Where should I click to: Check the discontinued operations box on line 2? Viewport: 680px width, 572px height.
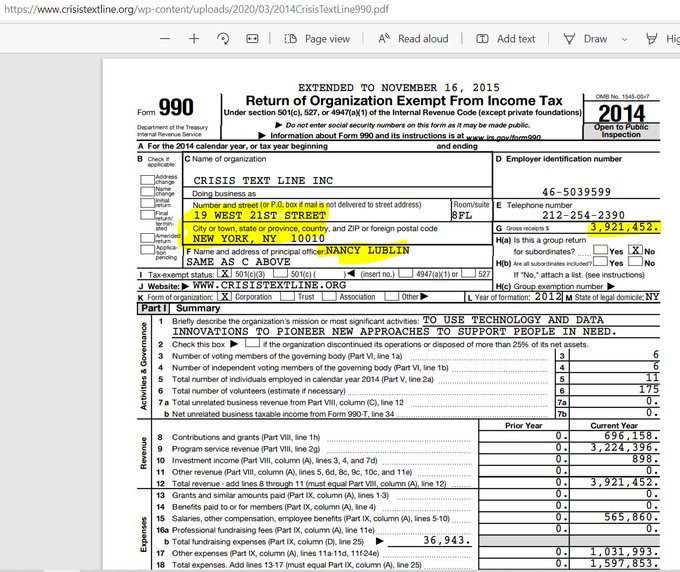[252, 343]
